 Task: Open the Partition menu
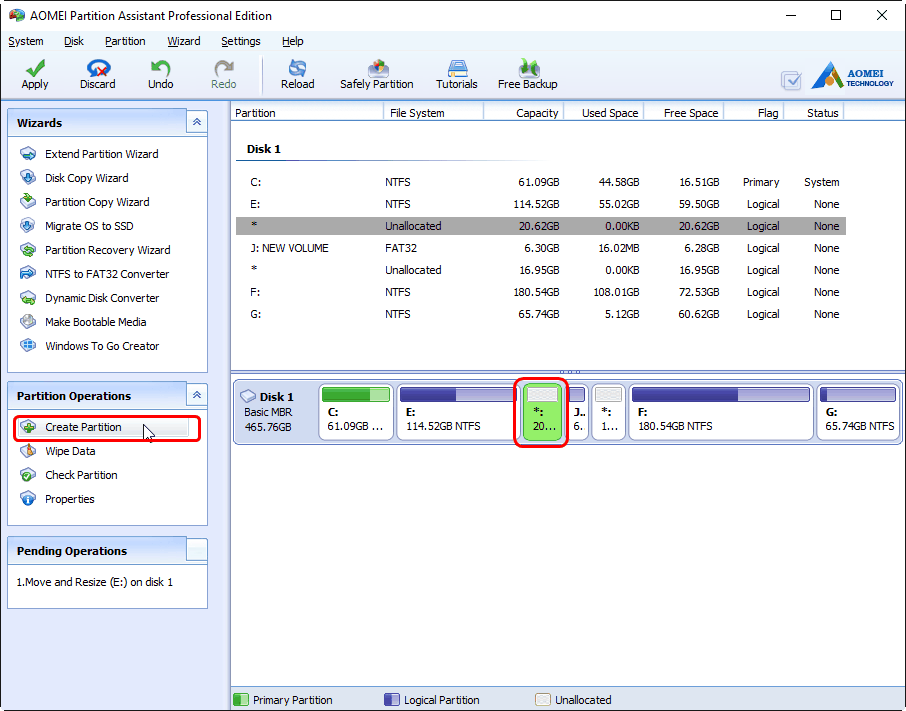(125, 41)
